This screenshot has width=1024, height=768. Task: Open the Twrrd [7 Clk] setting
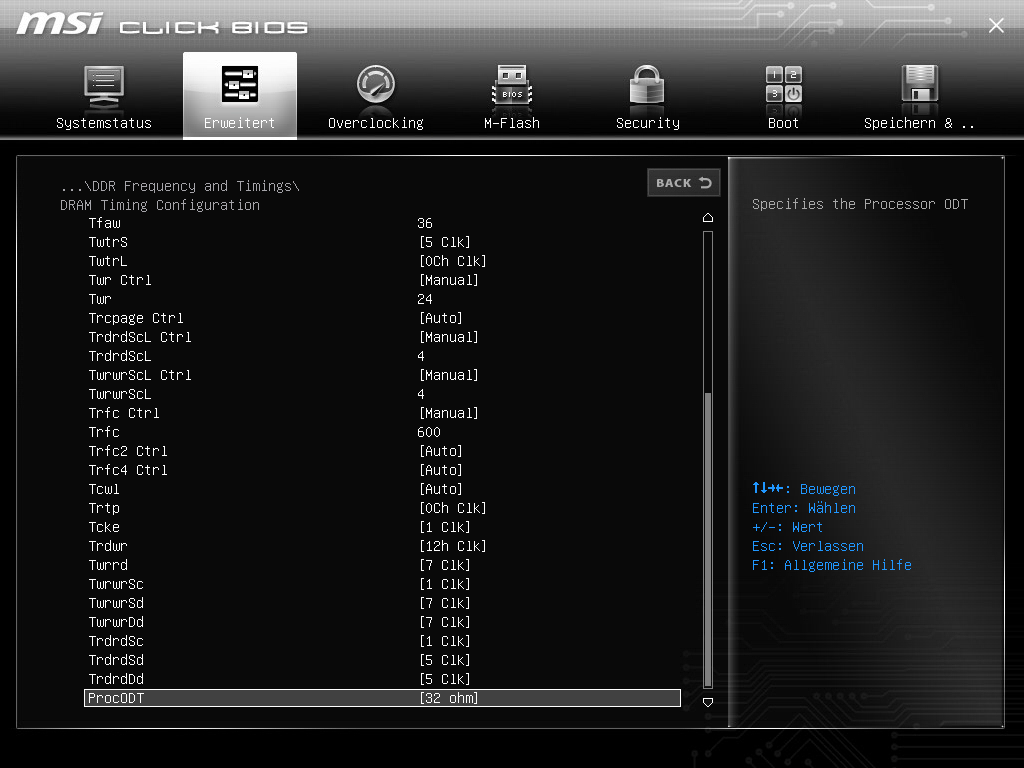(x=445, y=565)
